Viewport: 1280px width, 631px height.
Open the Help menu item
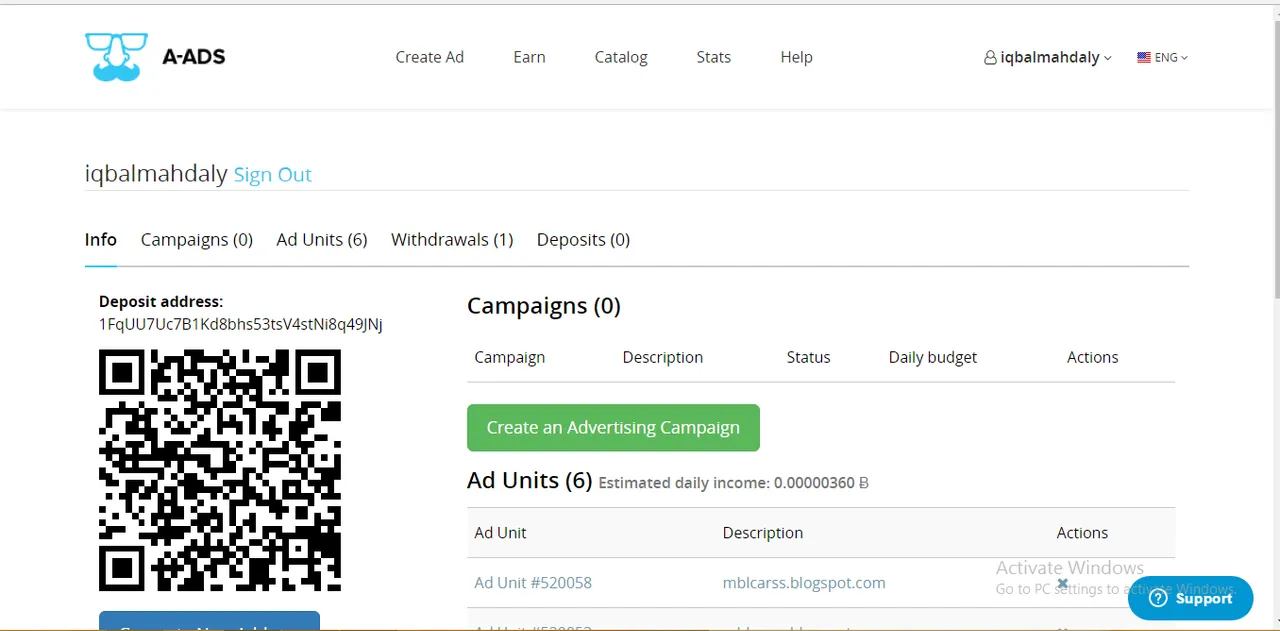click(x=796, y=57)
